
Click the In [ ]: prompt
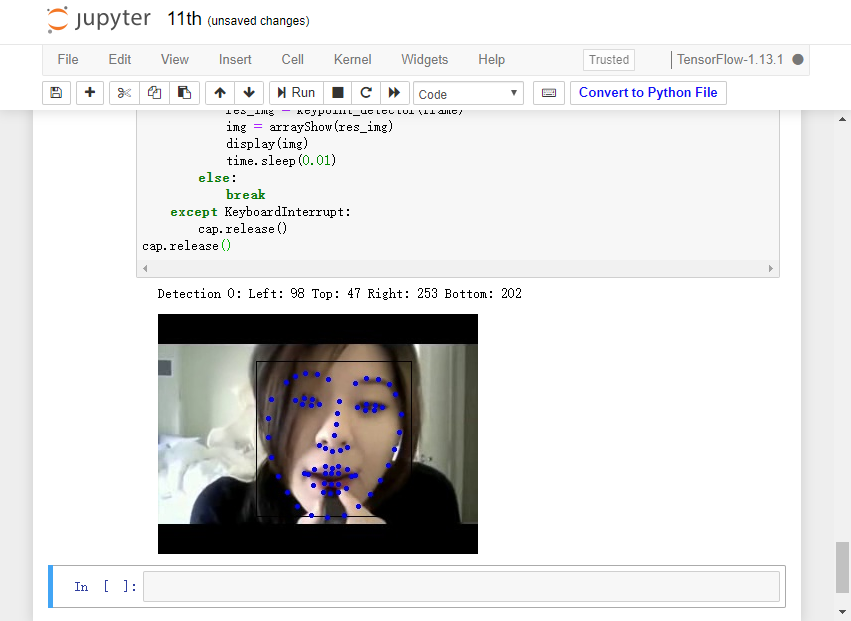point(105,587)
